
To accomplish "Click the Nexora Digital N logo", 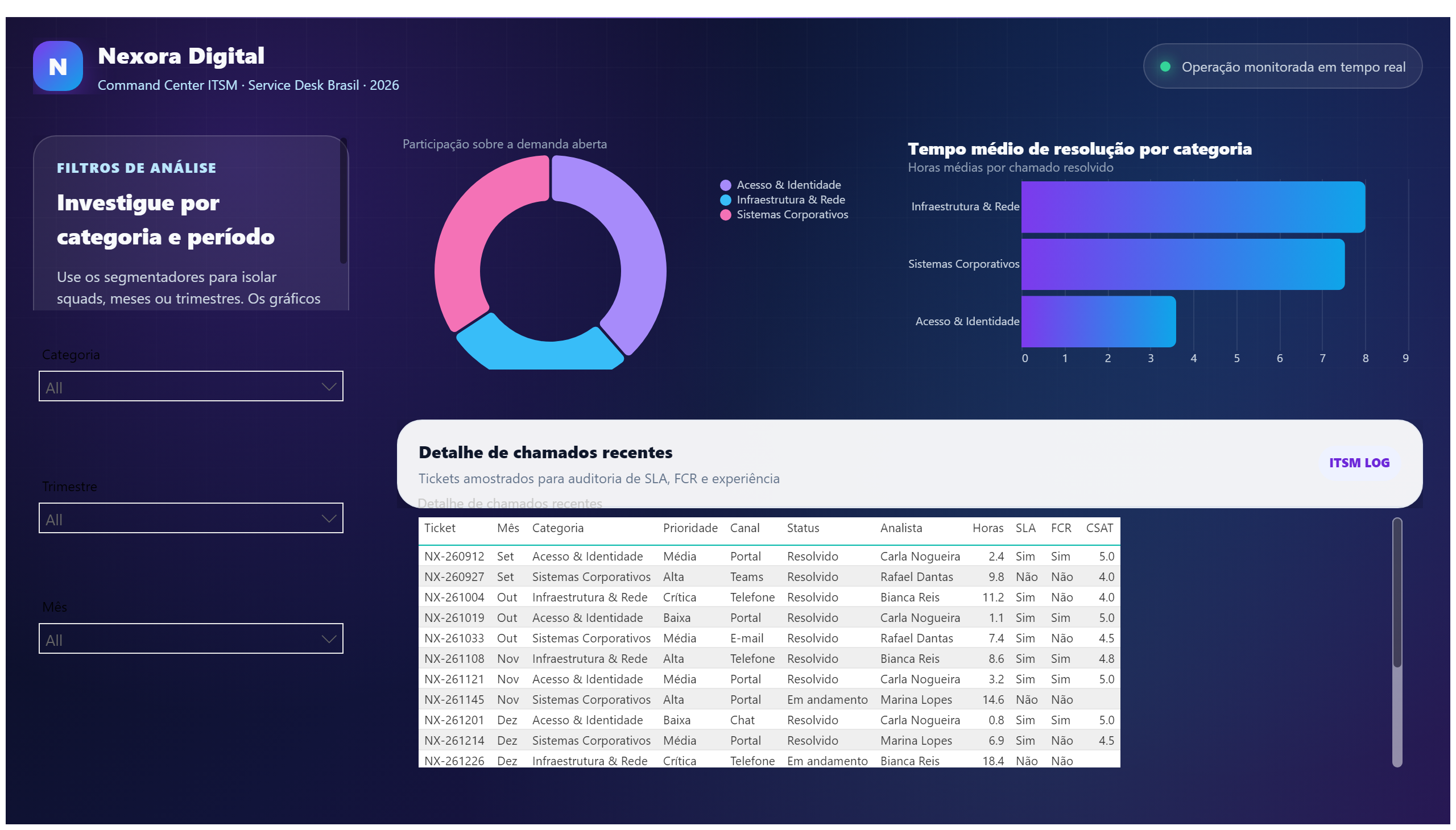I will [57, 66].
